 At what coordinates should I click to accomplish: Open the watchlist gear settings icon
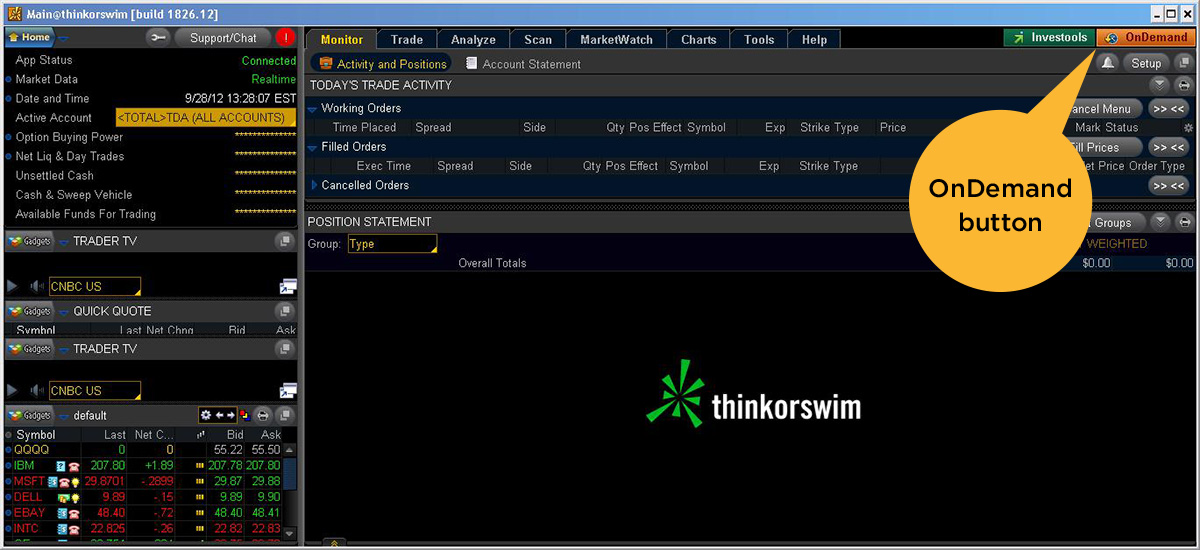(x=206, y=415)
